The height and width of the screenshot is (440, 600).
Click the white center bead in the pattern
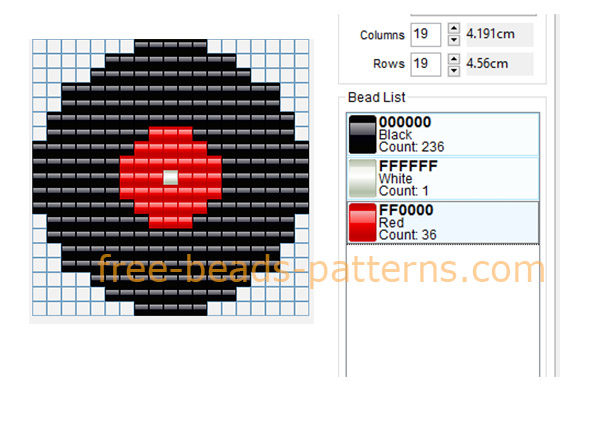171,178
